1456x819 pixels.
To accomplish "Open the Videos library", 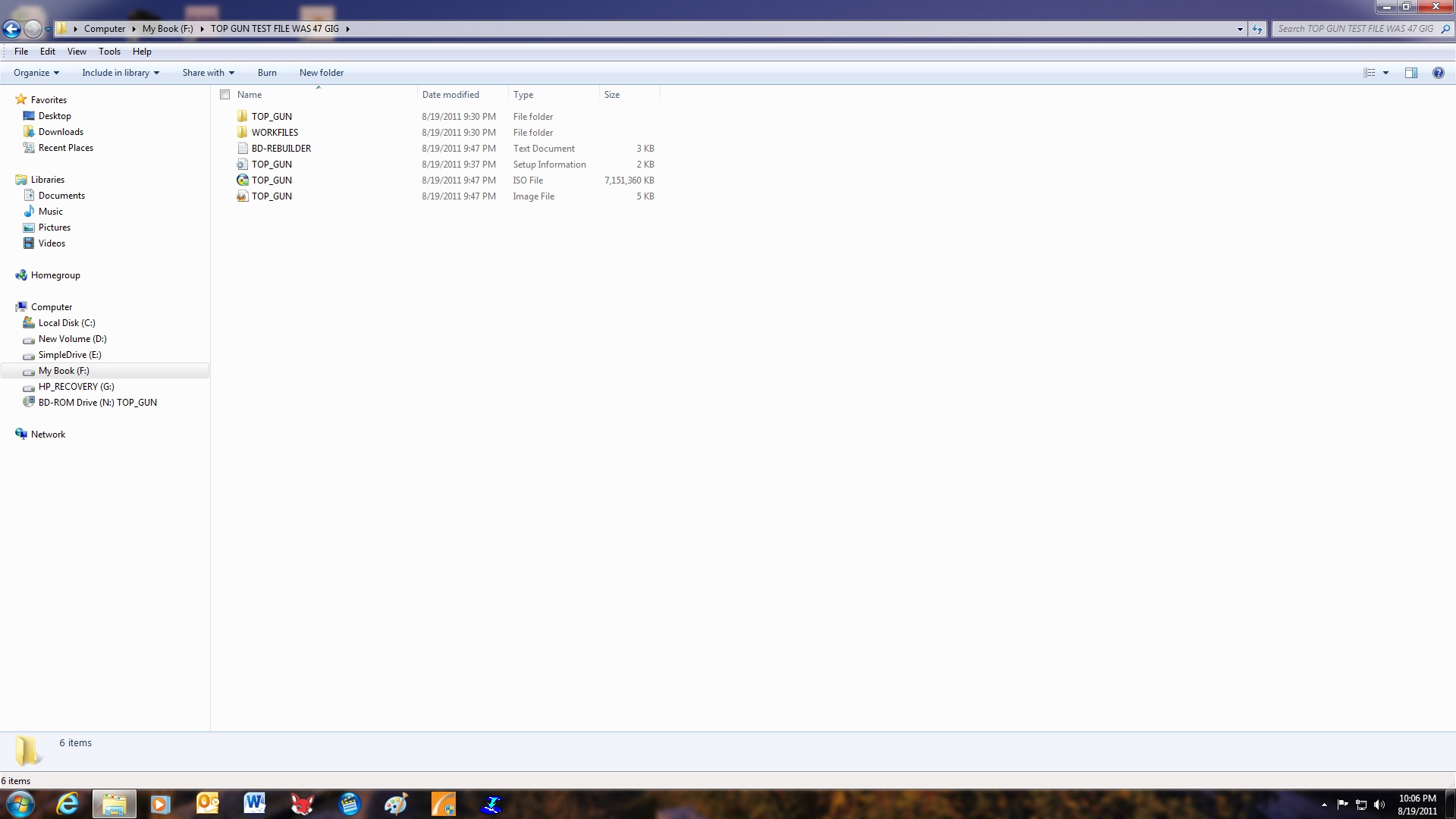I will point(52,243).
